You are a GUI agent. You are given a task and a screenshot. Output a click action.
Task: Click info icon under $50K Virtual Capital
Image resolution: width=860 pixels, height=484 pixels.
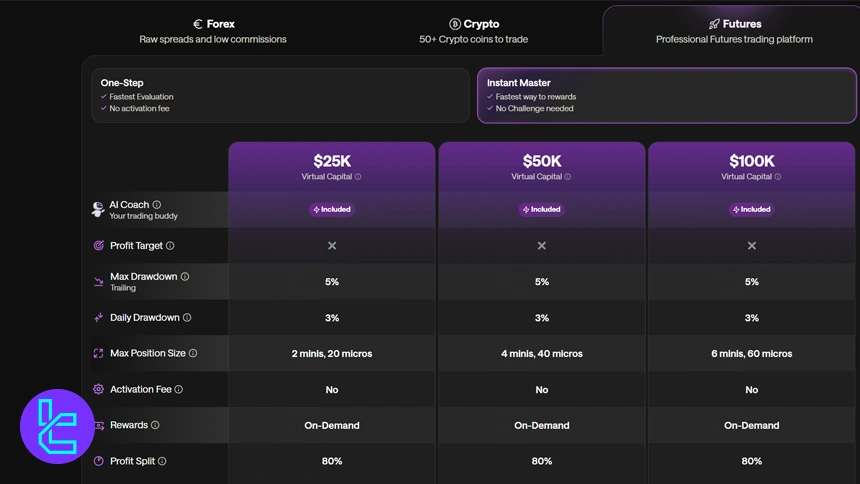(x=568, y=177)
